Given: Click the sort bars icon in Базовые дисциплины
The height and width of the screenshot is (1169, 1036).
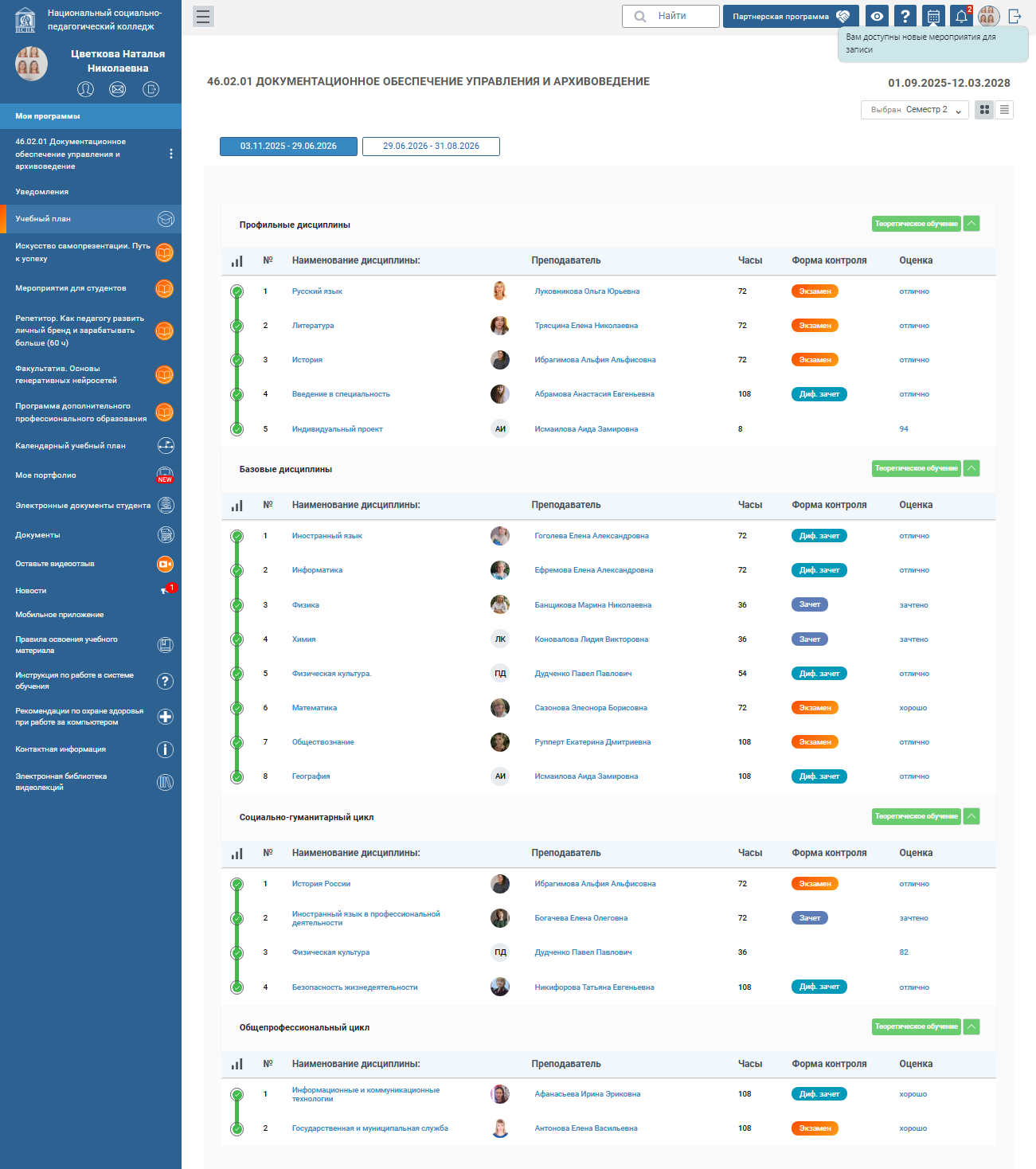Looking at the screenshot, I should [x=237, y=506].
